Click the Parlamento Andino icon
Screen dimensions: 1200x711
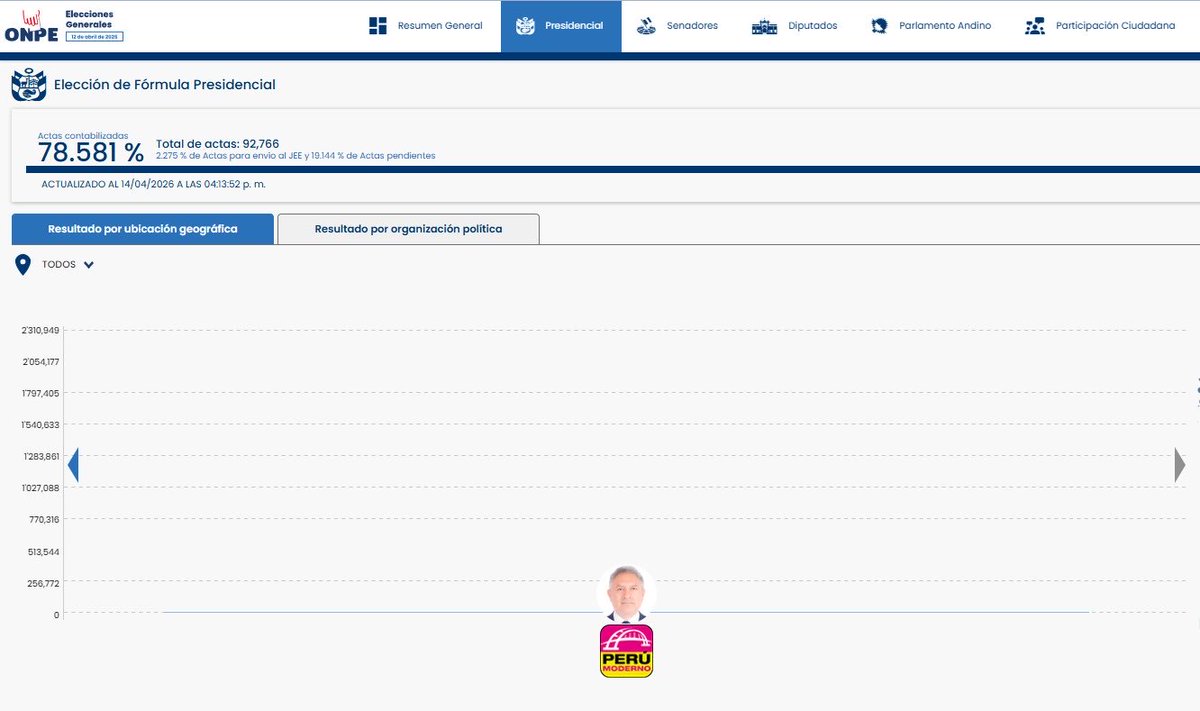(879, 26)
